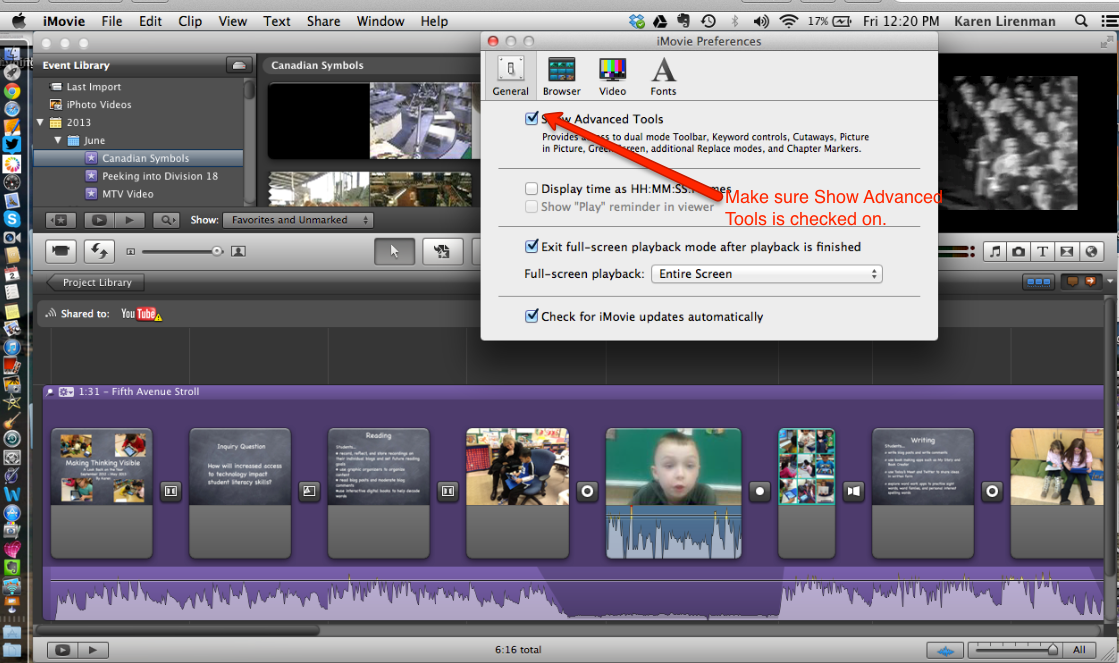Open the Window menu
The width and height of the screenshot is (1119, 663).
pos(380,21)
